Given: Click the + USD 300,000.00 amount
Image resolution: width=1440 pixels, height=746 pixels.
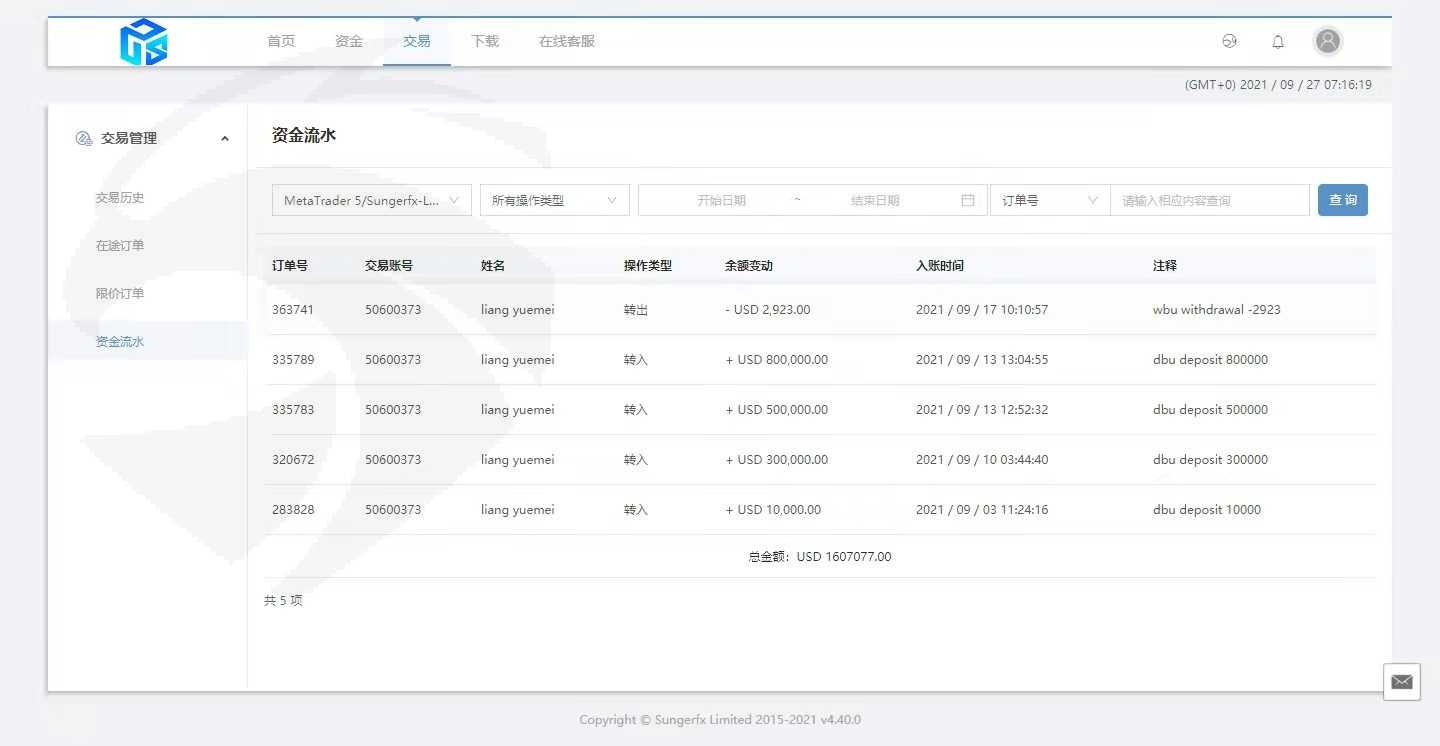Looking at the screenshot, I should coord(777,460).
